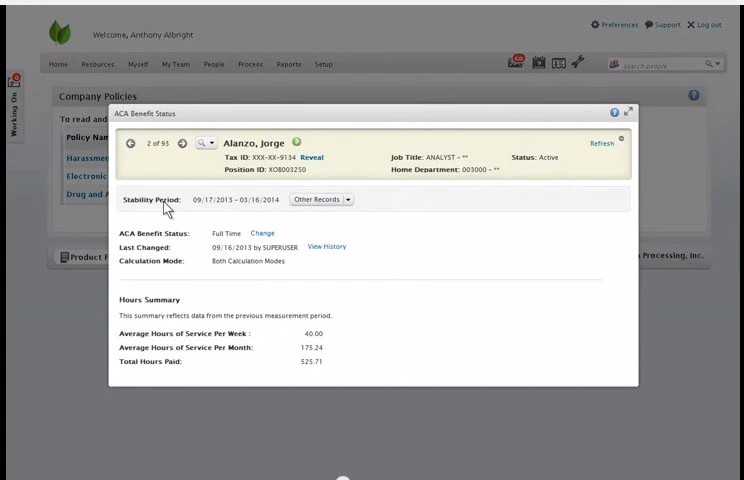This screenshot has height=480, width=744.
Task: Go to the previous employee record
Action: 130,143
